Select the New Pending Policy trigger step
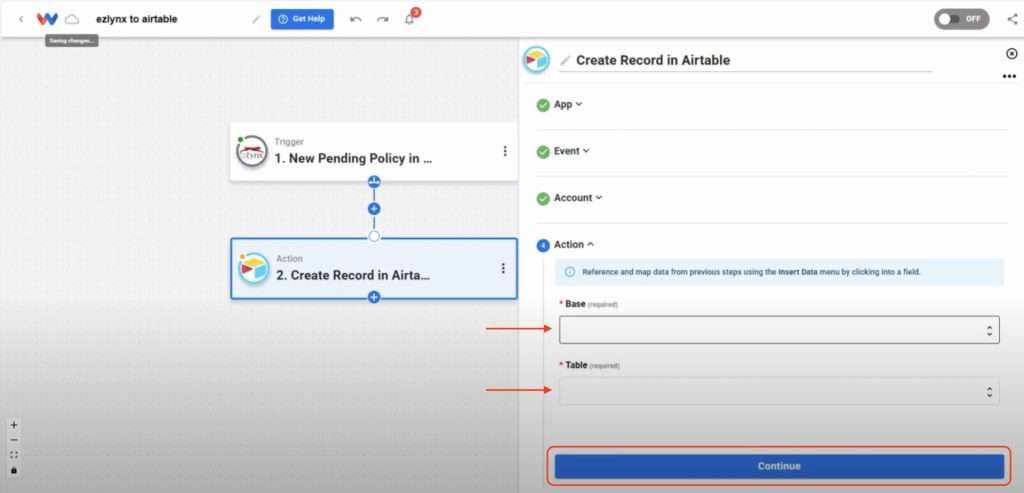The width and height of the screenshot is (1024, 493). pyautogui.click(x=374, y=151)
